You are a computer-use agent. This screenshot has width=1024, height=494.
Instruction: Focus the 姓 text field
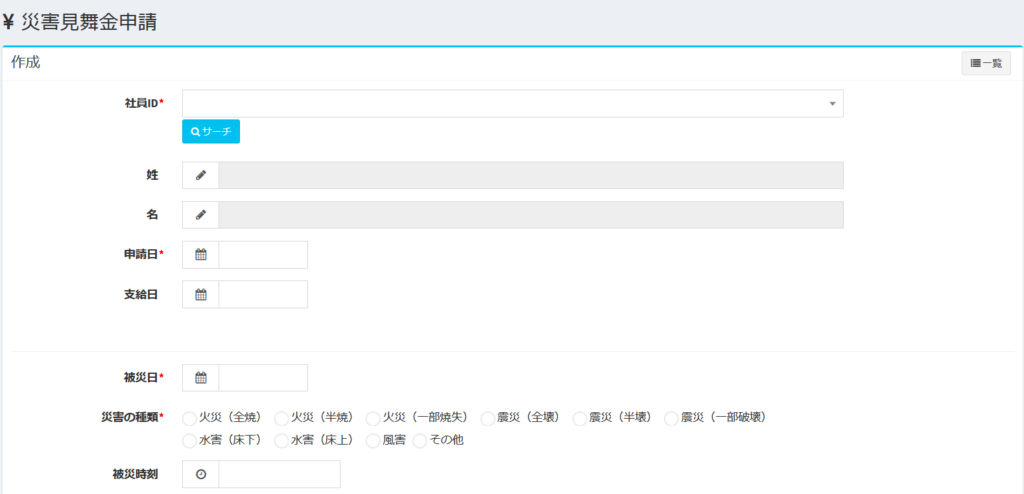[531, 175]
